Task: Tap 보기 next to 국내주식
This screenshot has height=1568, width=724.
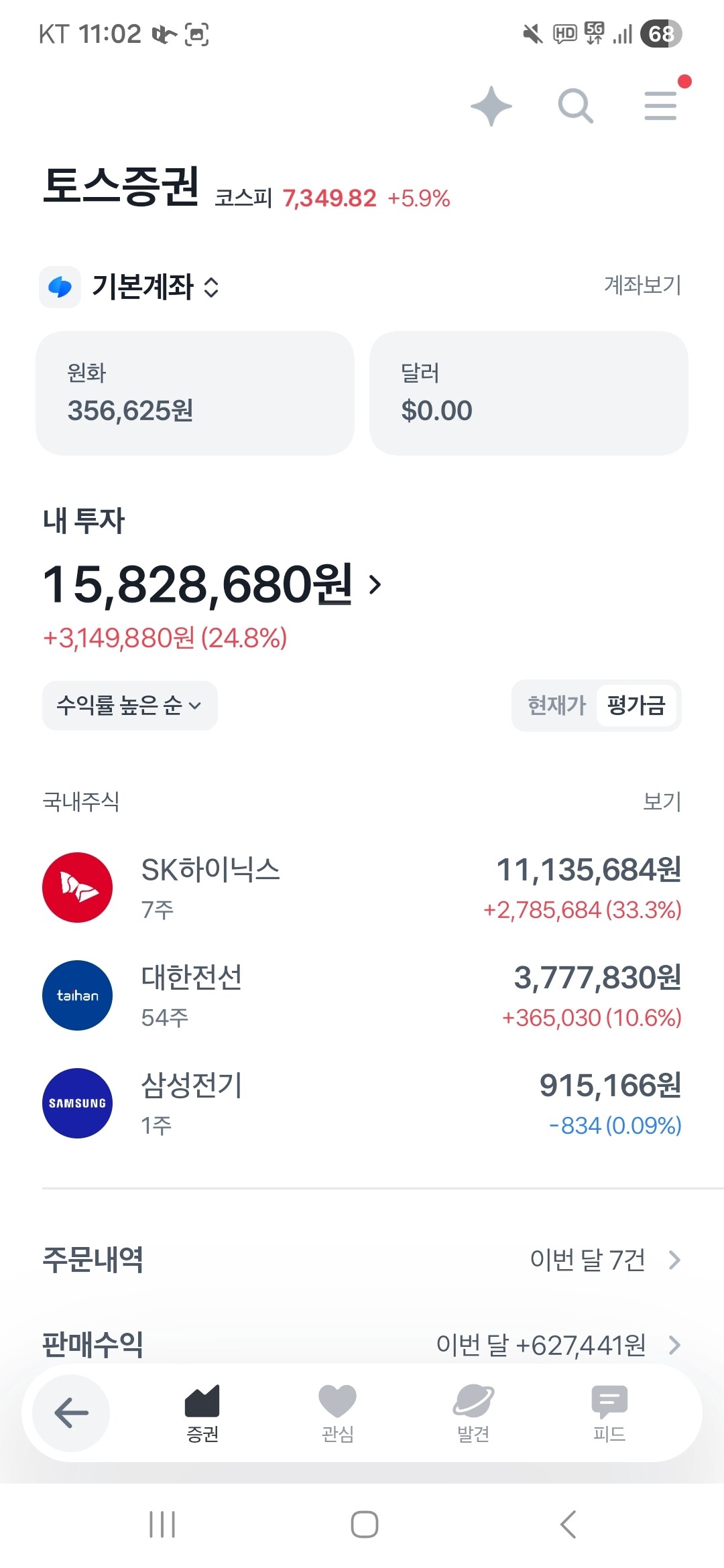Action: tap(662, 801)
